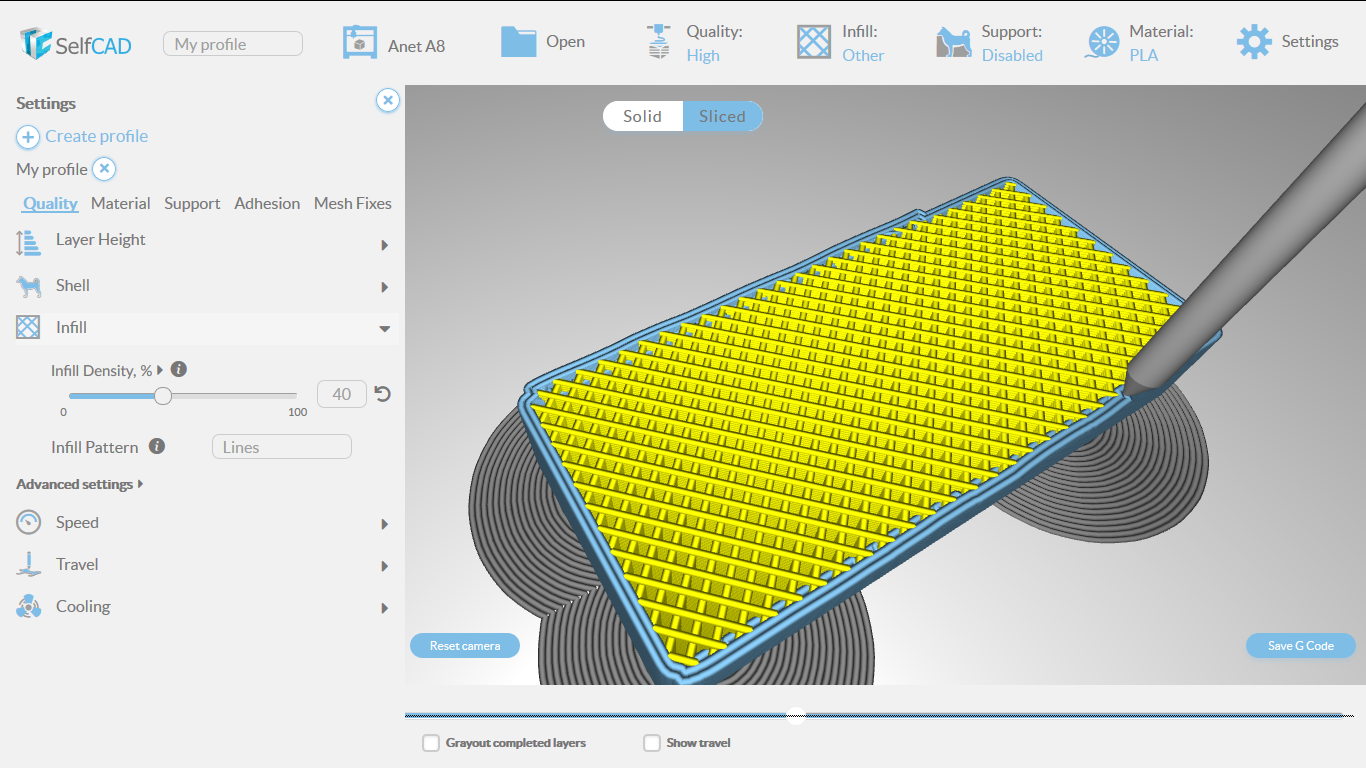Click the Create profile link
Image resolution: width=1366 pixels, height=768 pixels.
(x=97, y=136)
